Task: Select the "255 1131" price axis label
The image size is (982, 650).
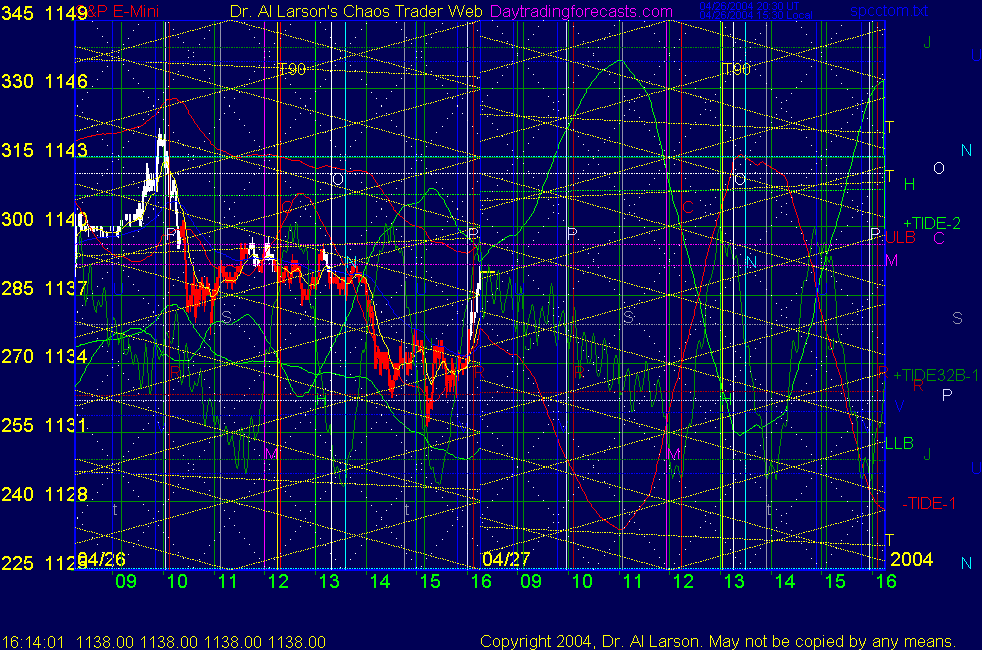Action: click(x=44, y=425)
